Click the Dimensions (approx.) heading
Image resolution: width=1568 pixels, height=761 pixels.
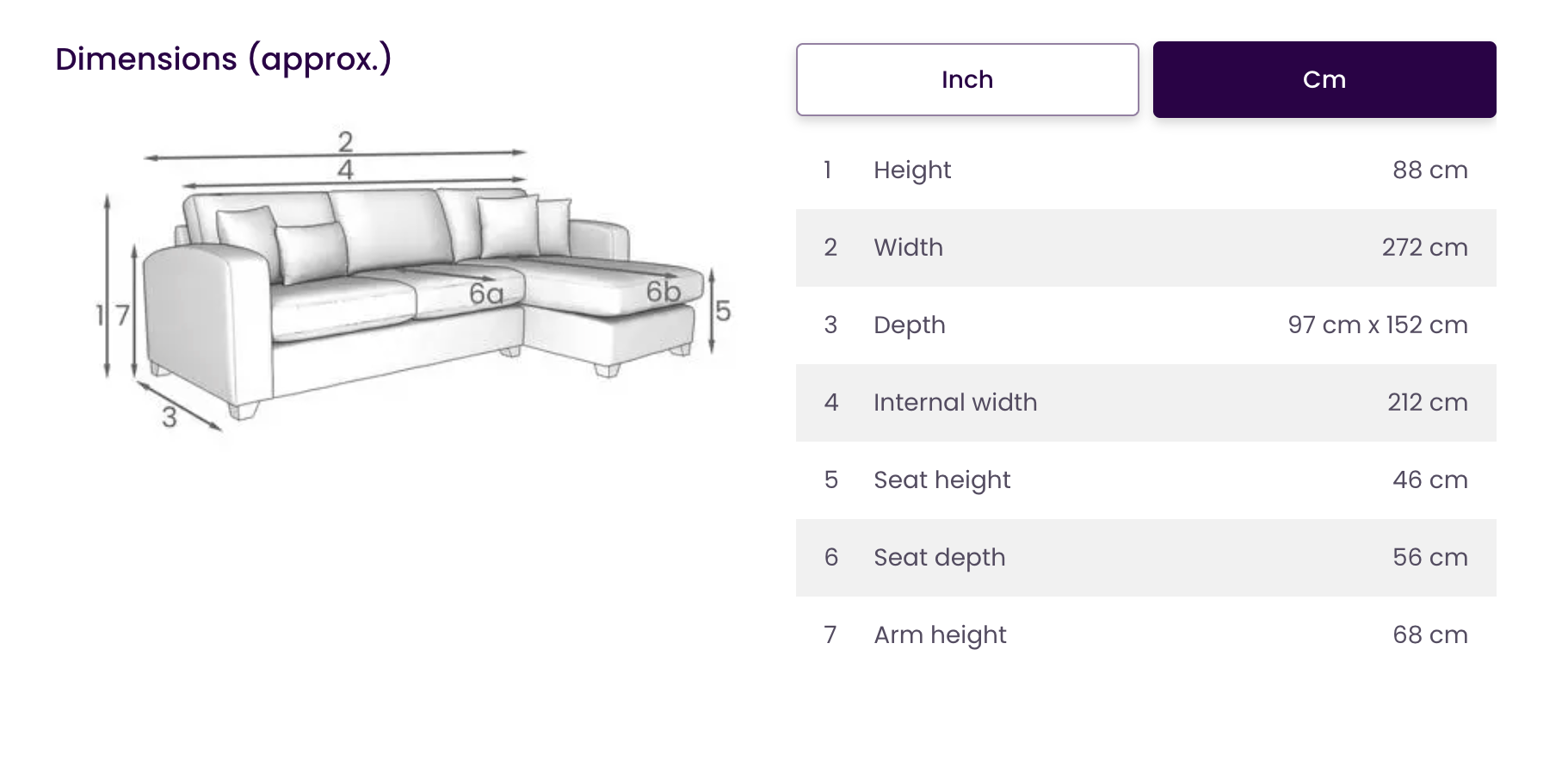[x=224, y=59]
